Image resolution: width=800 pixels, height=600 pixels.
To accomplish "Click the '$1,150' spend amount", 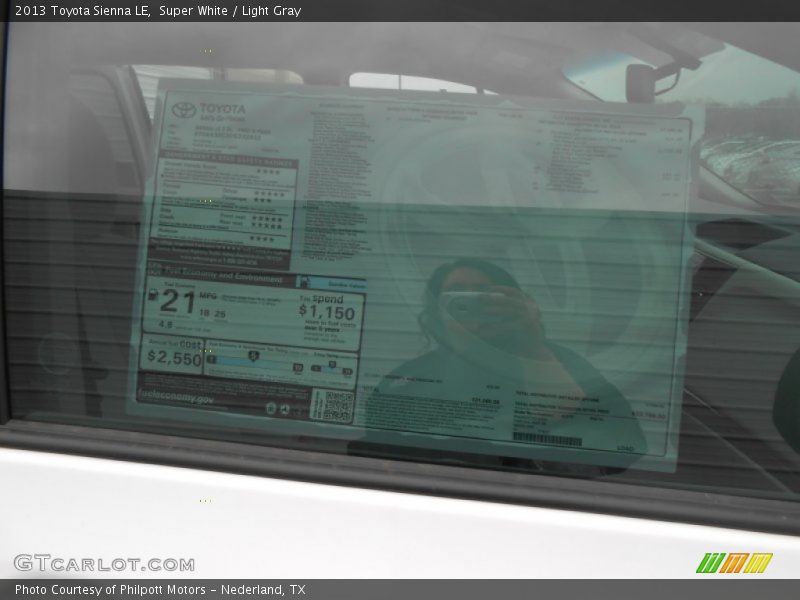I will [327, 312].
